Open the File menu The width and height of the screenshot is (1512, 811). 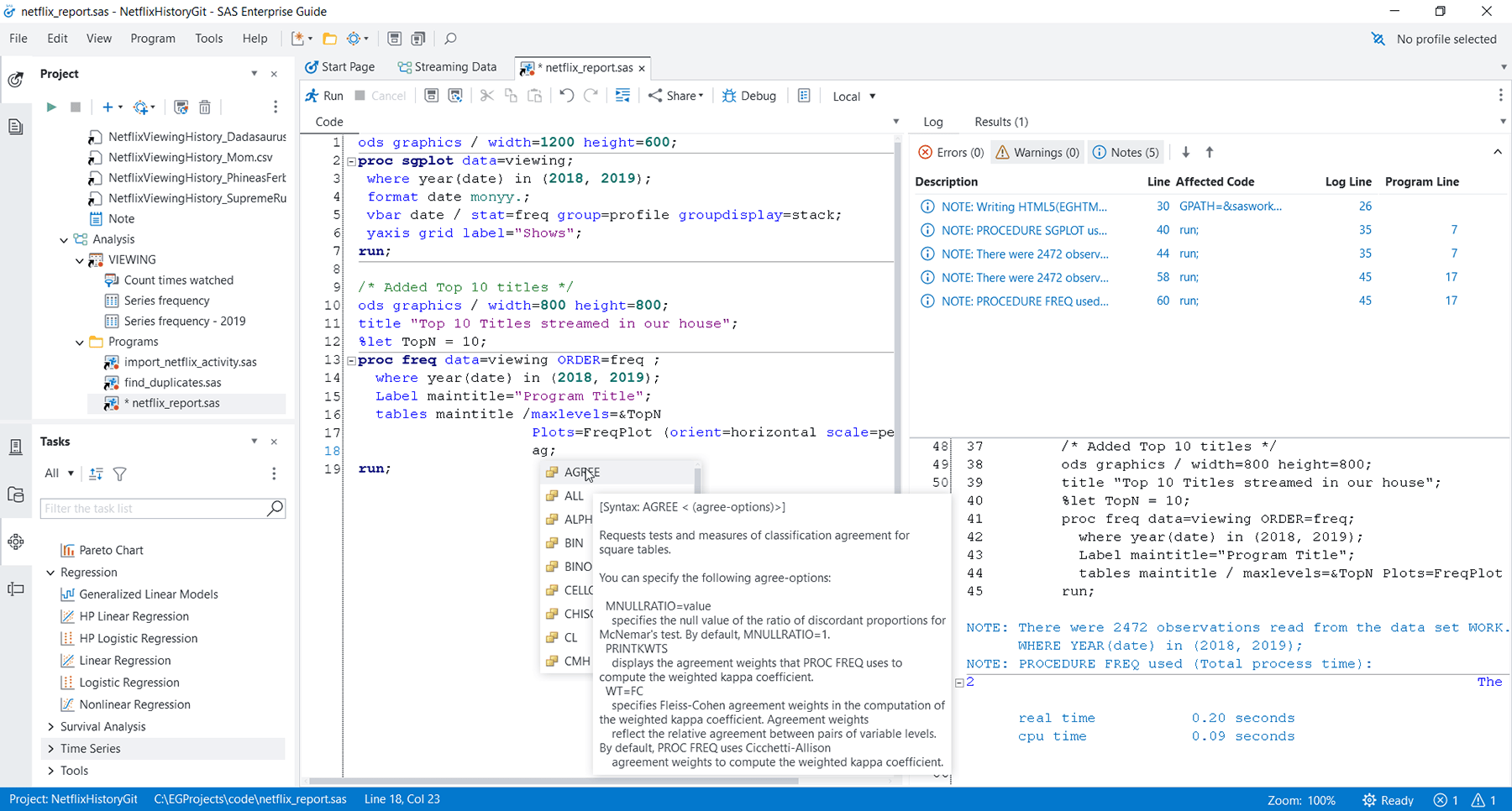point(18,39)
